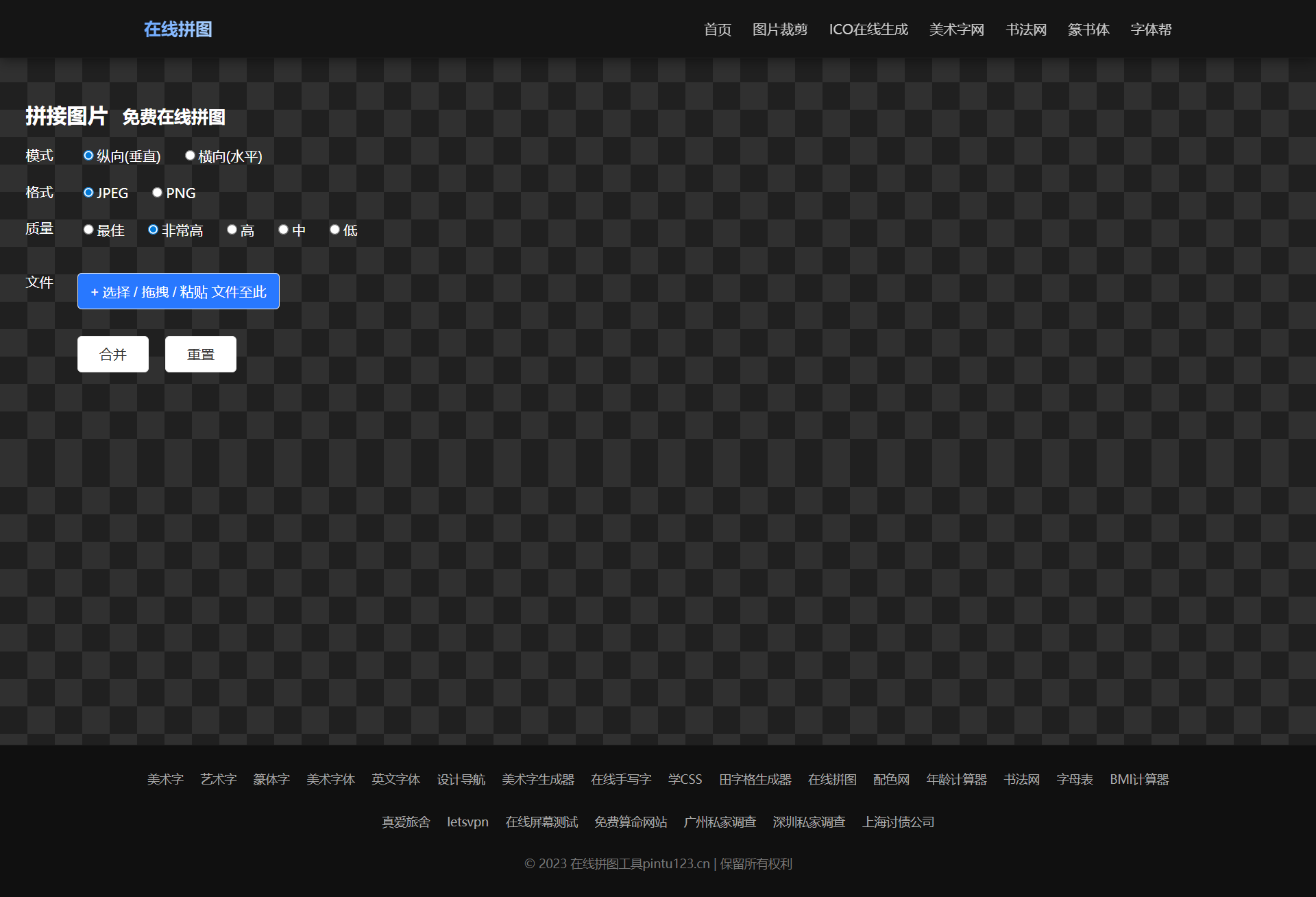This screenshot has height=897, width=1316.
Task: Visit the letsvpn footer link
Action: click(x=467, y=822)
